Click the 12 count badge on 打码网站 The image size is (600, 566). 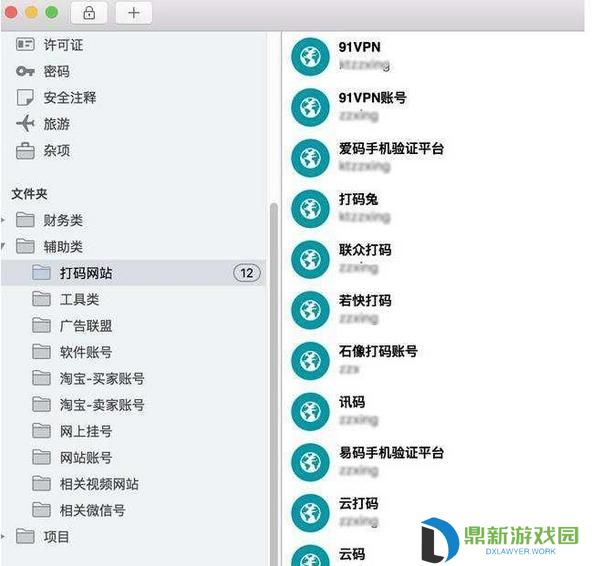point(247,273)
